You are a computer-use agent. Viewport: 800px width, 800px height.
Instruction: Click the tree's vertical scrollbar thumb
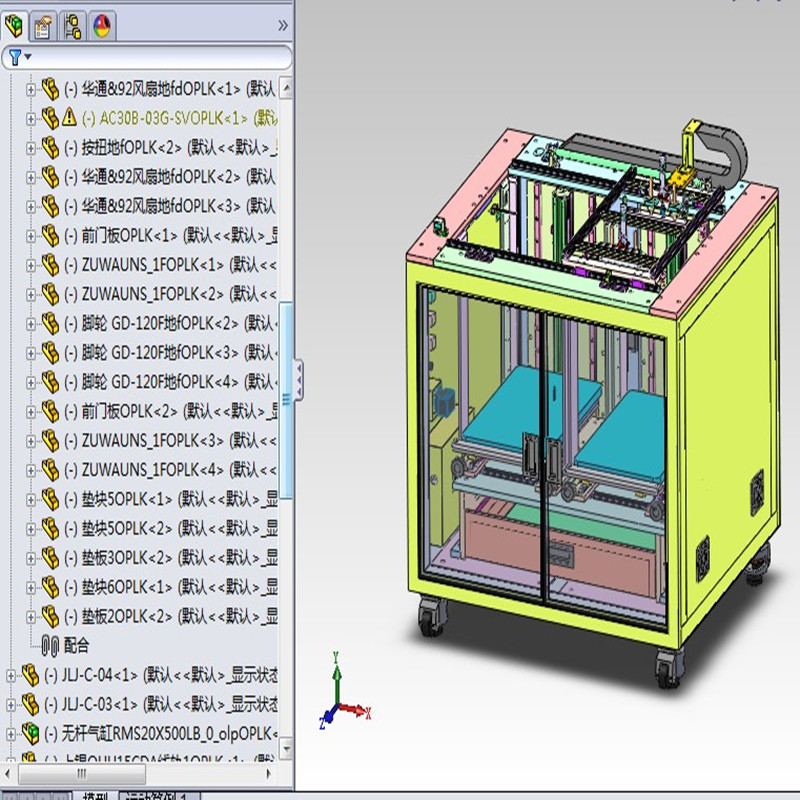tap(286, 399)
